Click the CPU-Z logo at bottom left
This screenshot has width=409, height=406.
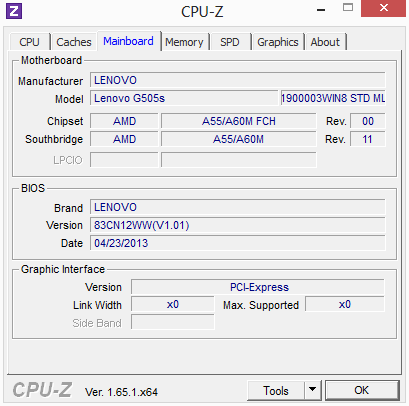[x=42, y=390]
